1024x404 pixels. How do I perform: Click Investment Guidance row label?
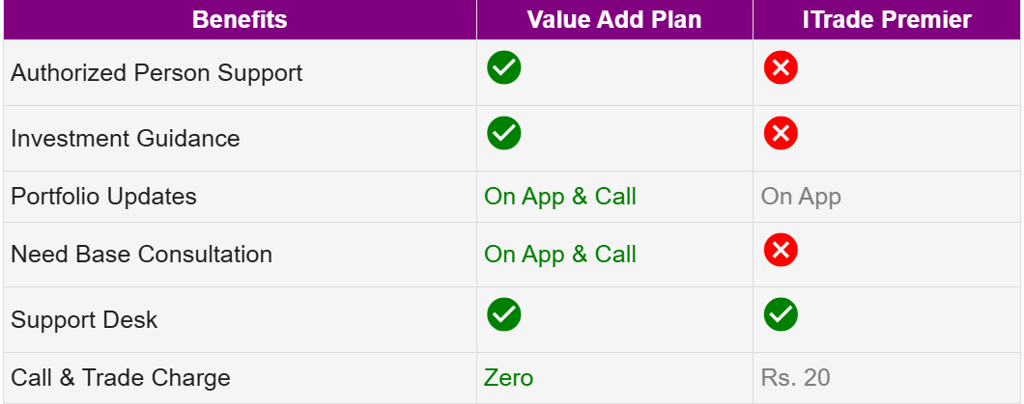[x=125, y=138]
